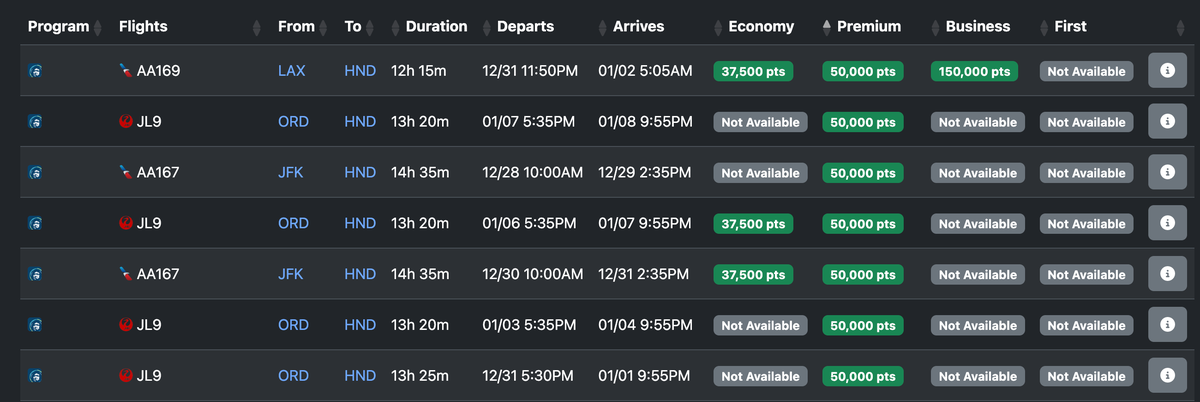Click Japan Airlines logo on JL9 01/07 row
The width and height of the screenshot is (1200, 402).
click(125, 122)
